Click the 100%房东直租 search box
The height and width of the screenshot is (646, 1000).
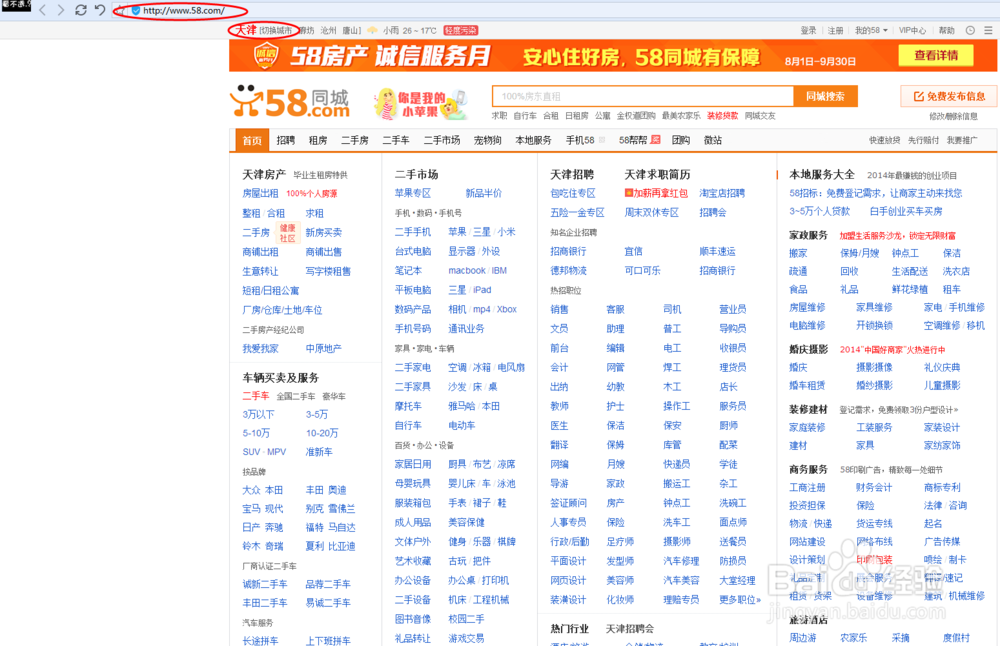(643, 96)
